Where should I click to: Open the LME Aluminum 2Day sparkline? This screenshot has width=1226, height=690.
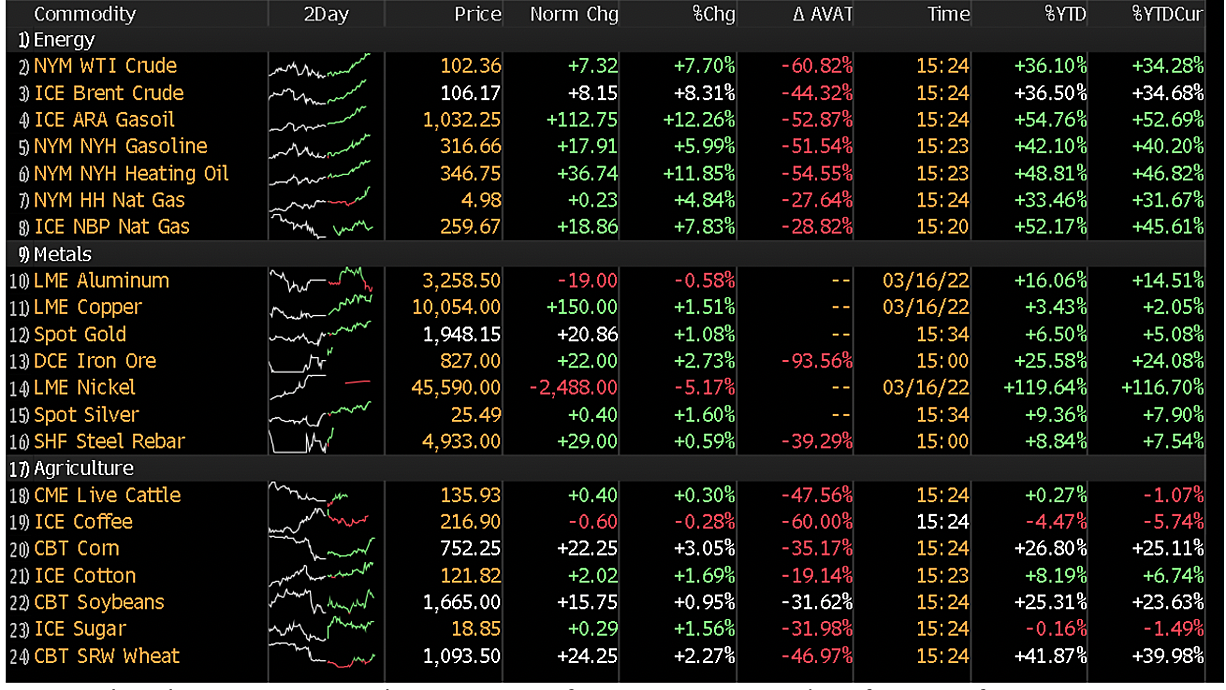click(x=320, y=281)
